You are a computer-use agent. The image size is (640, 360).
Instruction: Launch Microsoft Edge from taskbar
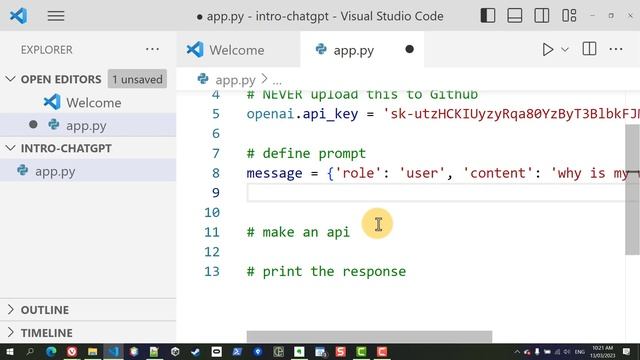pyautogui.click(x=51, y=351)
